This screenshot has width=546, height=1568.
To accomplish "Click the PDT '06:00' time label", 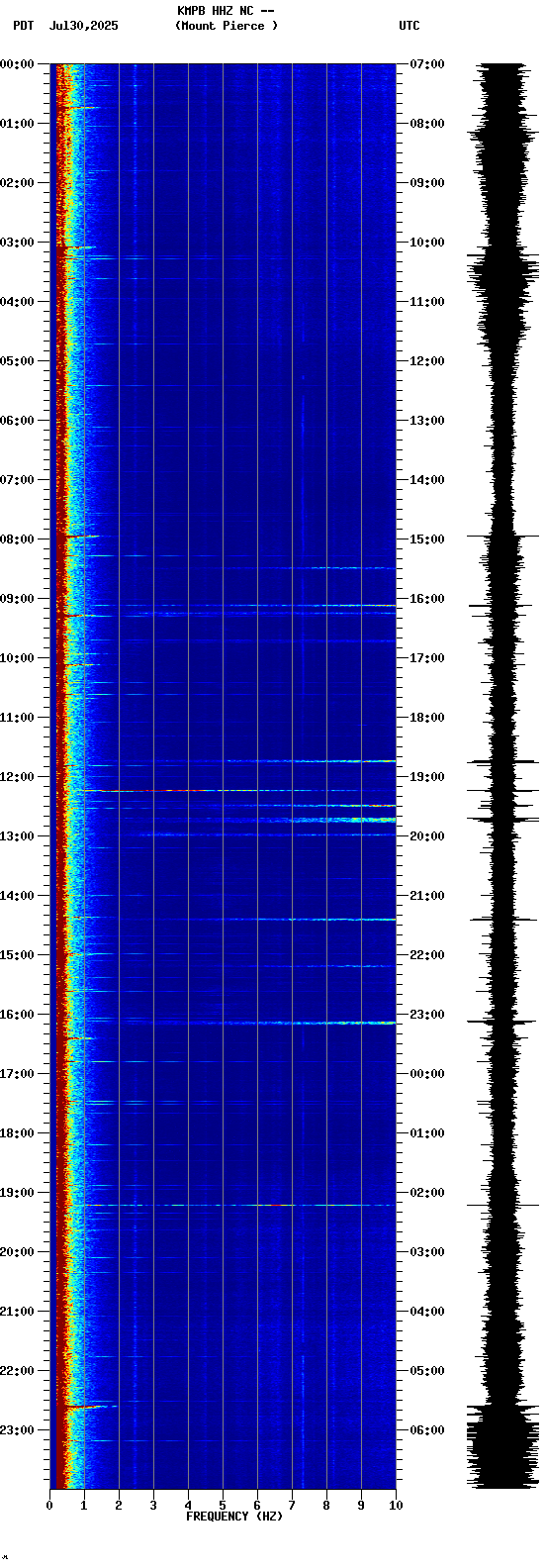I will pos(17,421).
